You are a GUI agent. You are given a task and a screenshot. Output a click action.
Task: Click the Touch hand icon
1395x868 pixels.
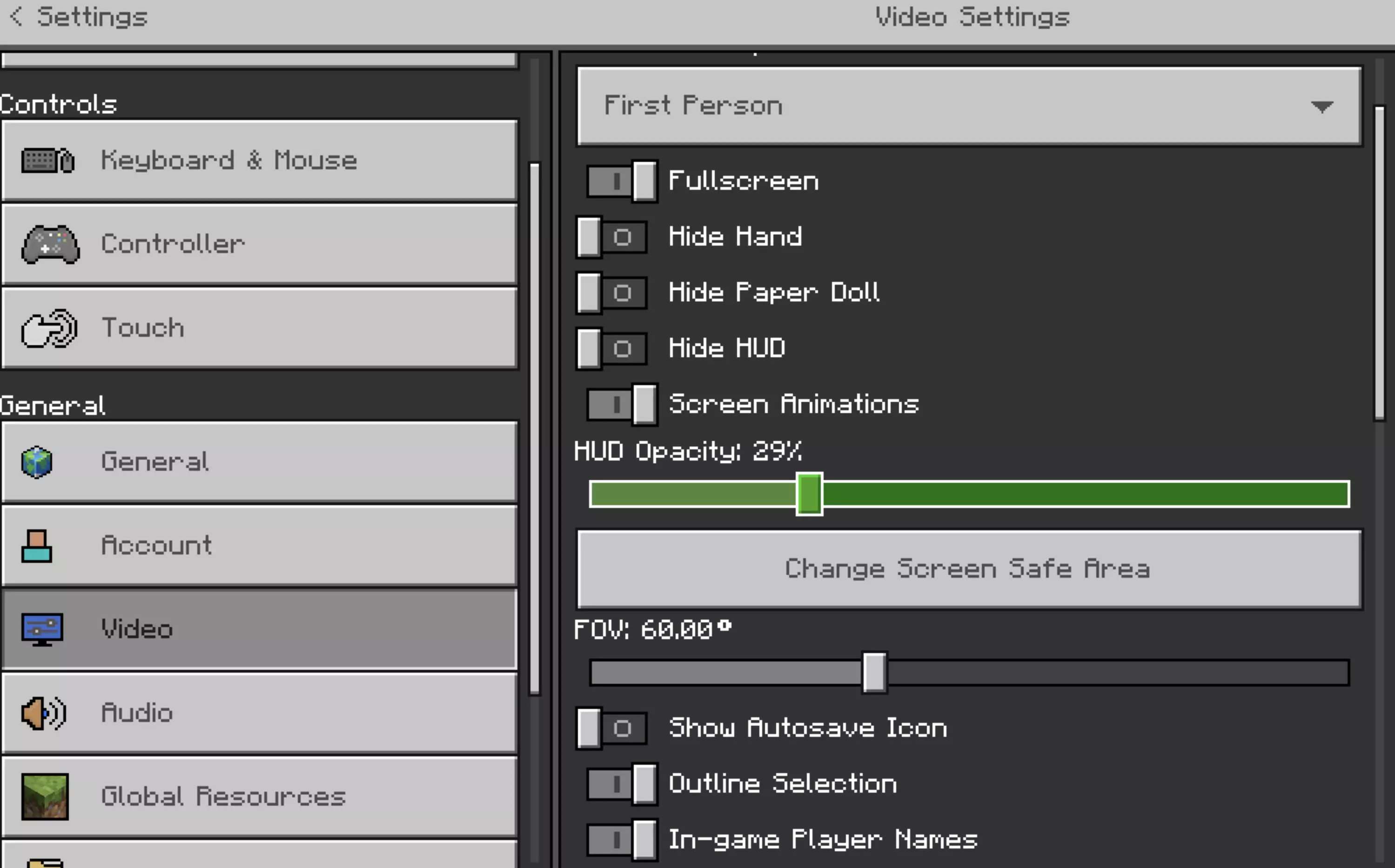coord(49,328)
